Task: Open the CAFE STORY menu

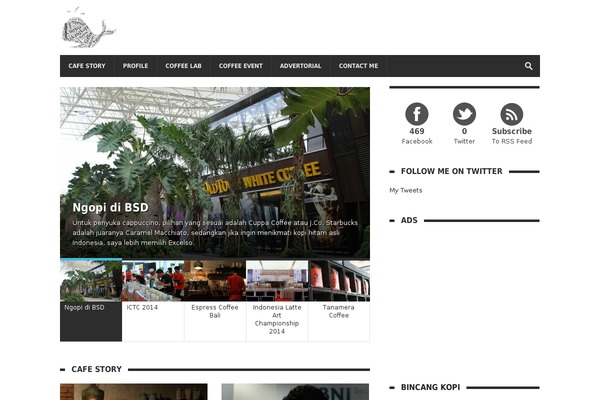Action: pyautogui.click(x=87, y=66)
